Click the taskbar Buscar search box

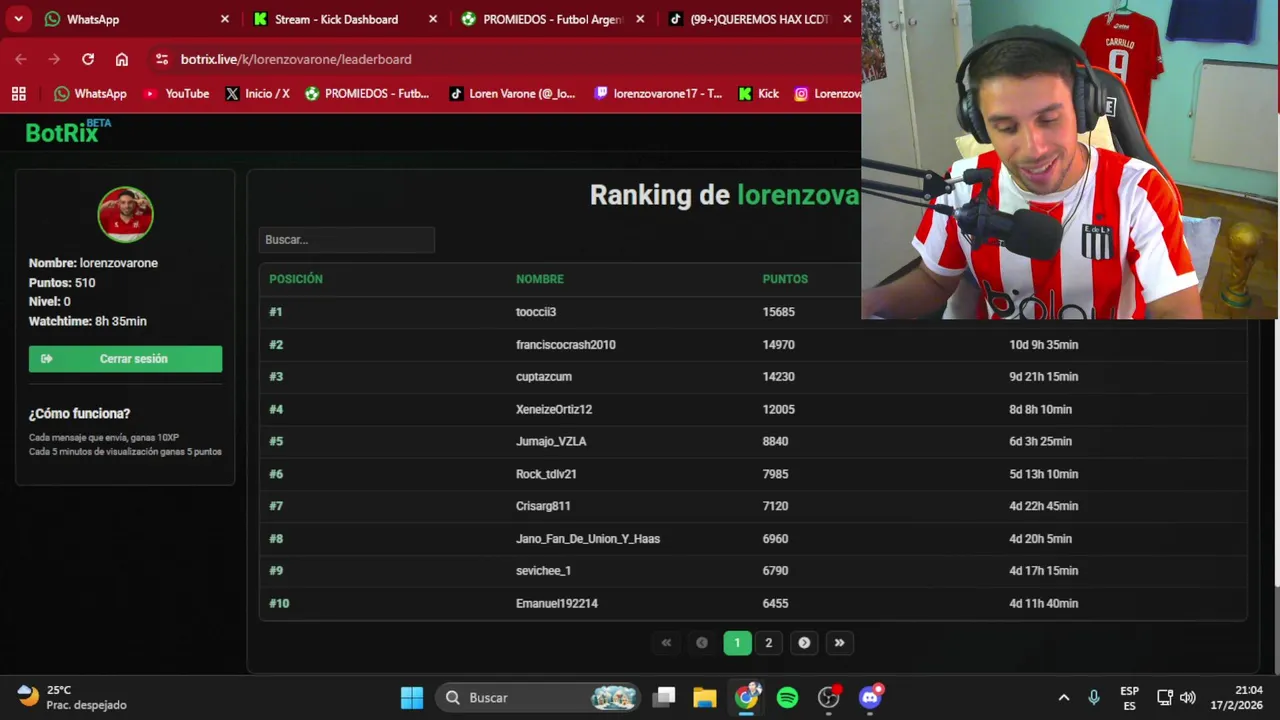538,698
